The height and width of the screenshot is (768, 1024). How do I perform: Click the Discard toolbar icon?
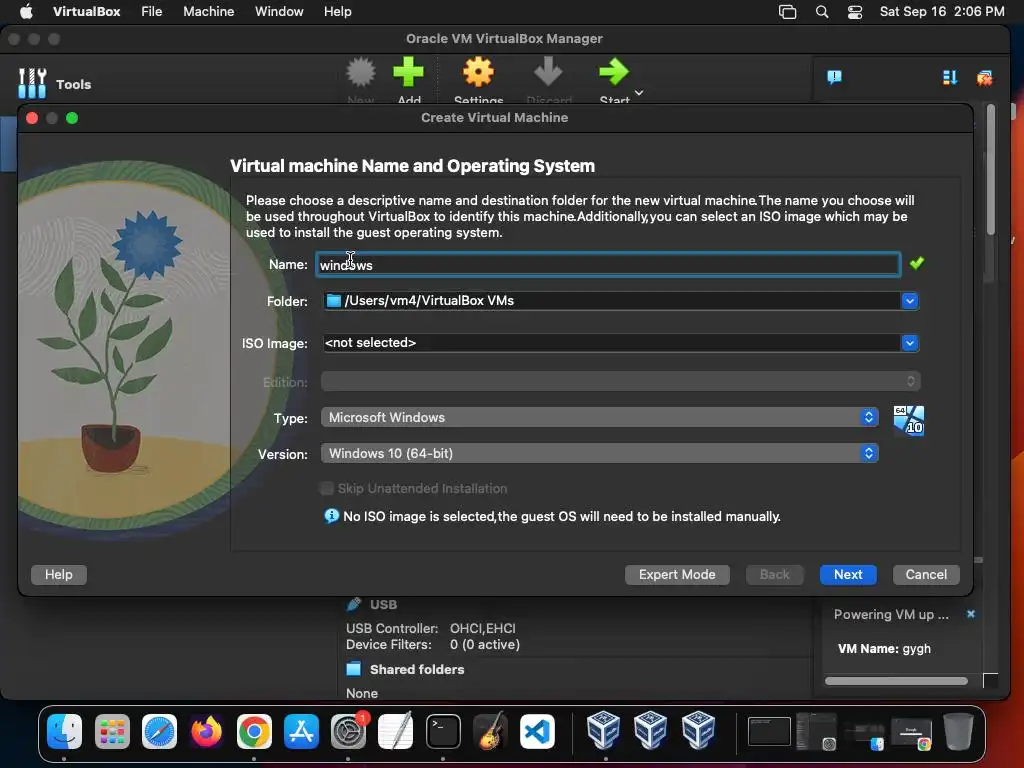548,72
